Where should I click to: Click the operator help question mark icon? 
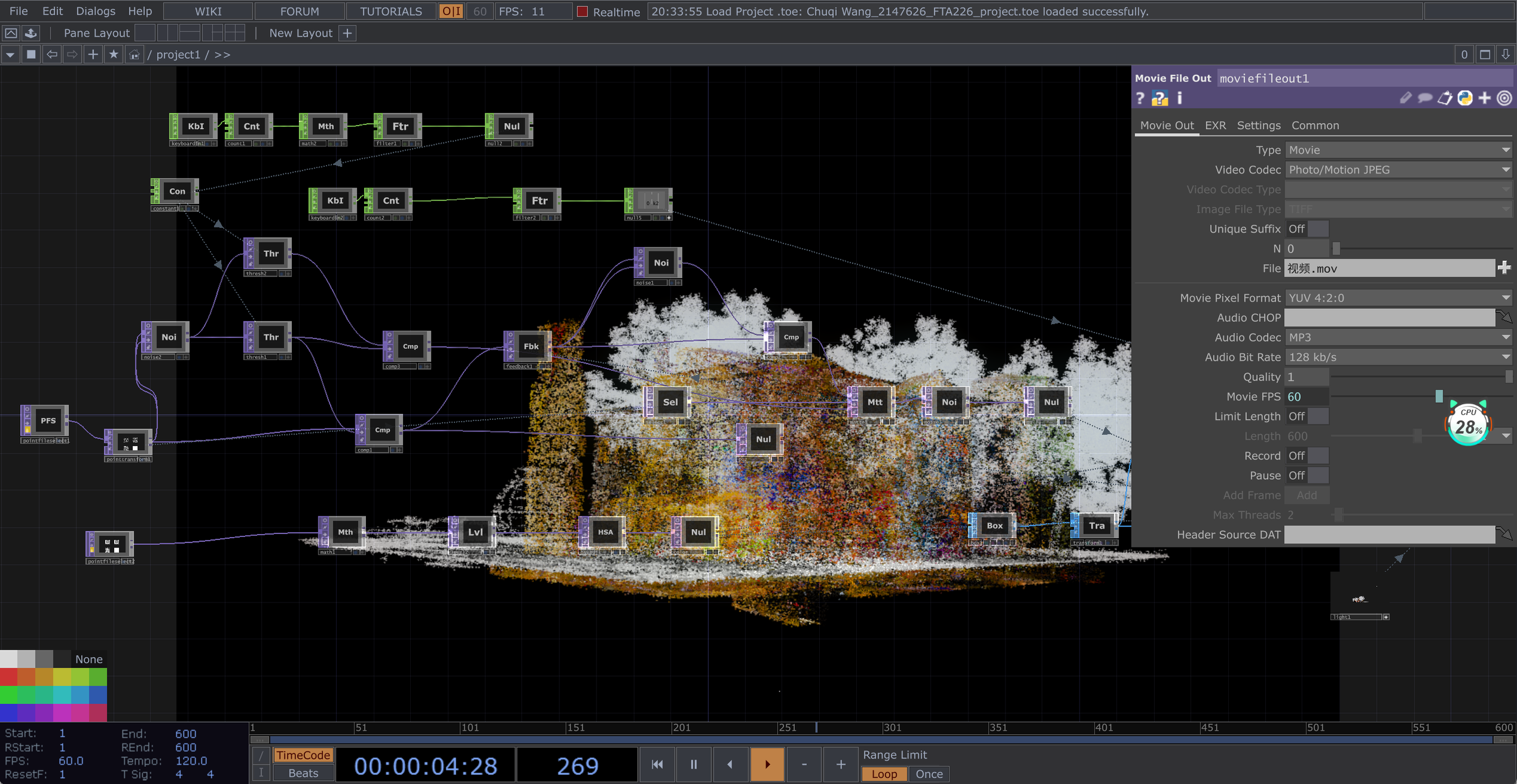pos(1140,98)
